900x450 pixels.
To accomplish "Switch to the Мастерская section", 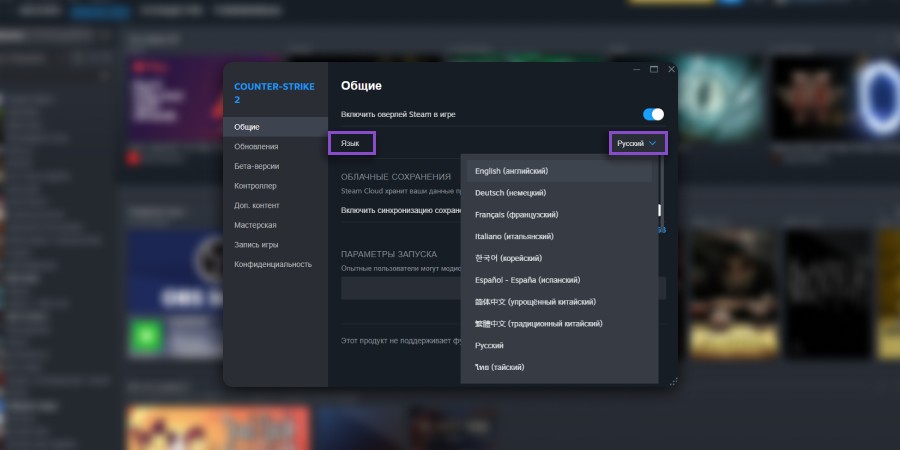I will [276, 225].
